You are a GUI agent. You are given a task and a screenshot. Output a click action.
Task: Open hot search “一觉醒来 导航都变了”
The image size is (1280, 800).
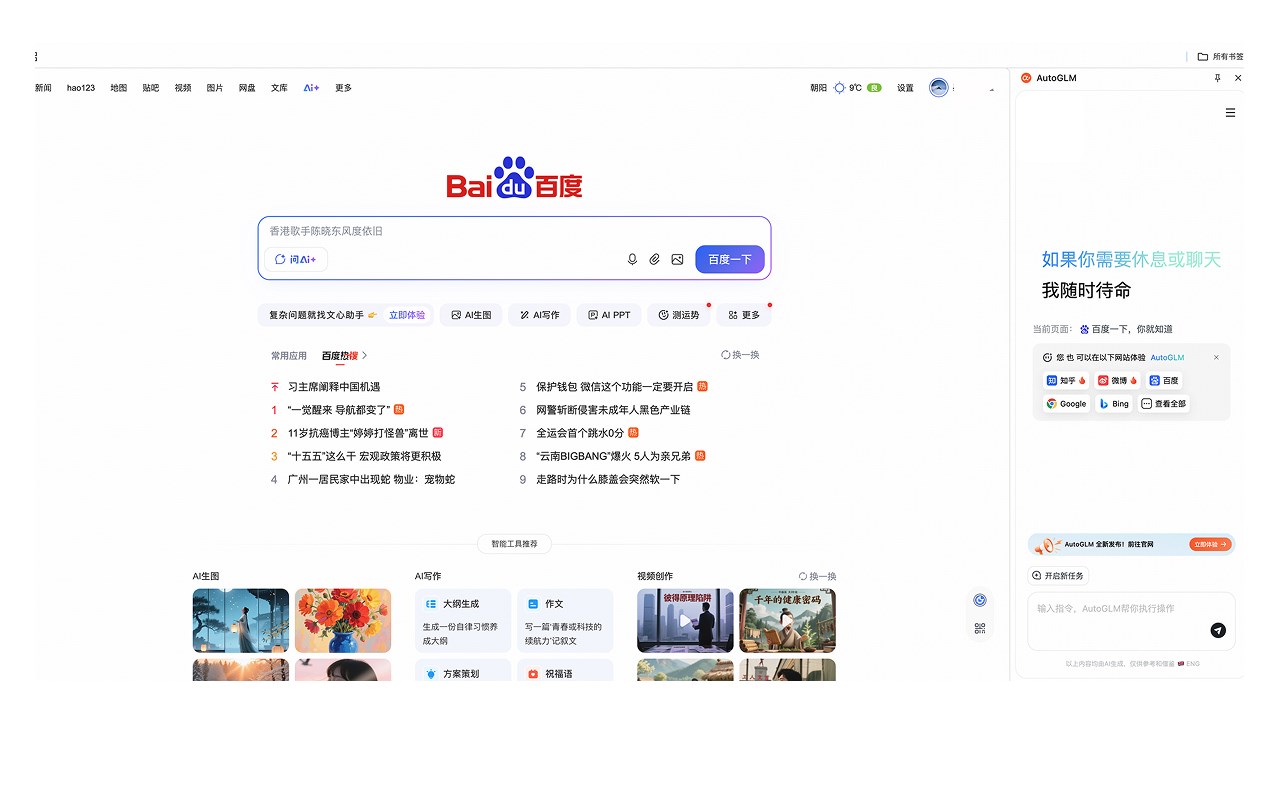tap(339, 410)
